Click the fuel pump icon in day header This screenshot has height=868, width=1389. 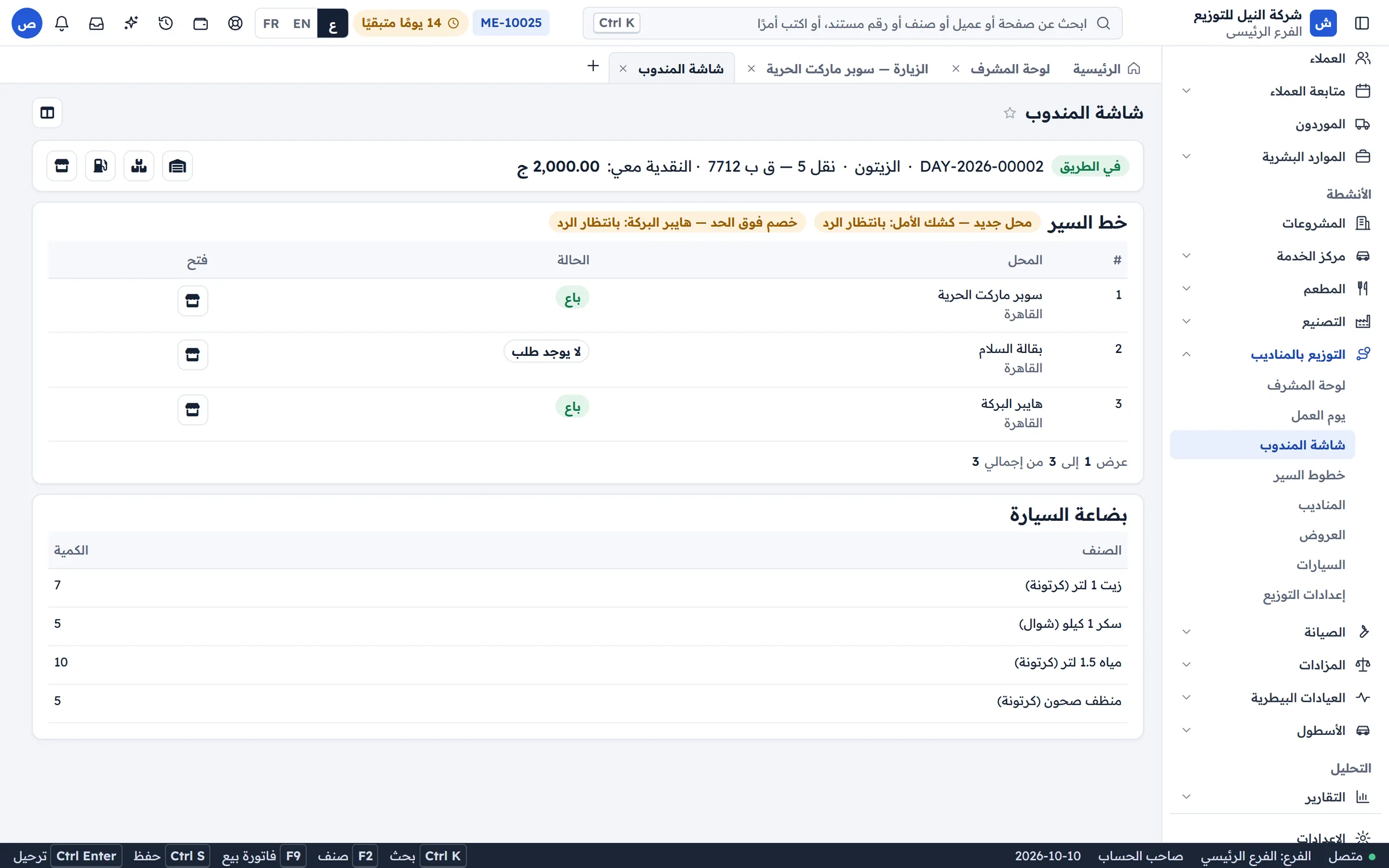[100, 167]
